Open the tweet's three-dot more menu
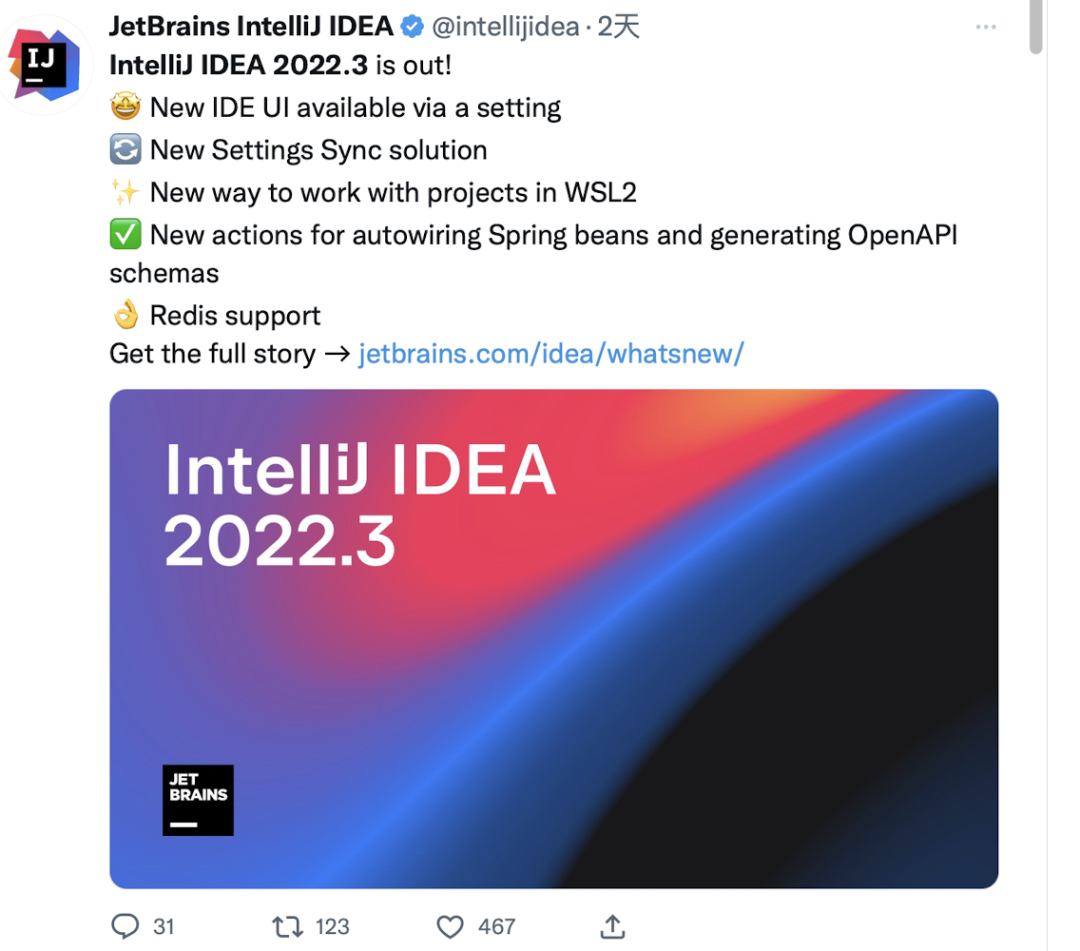1080x951 pixels. [x=986, y=27]
